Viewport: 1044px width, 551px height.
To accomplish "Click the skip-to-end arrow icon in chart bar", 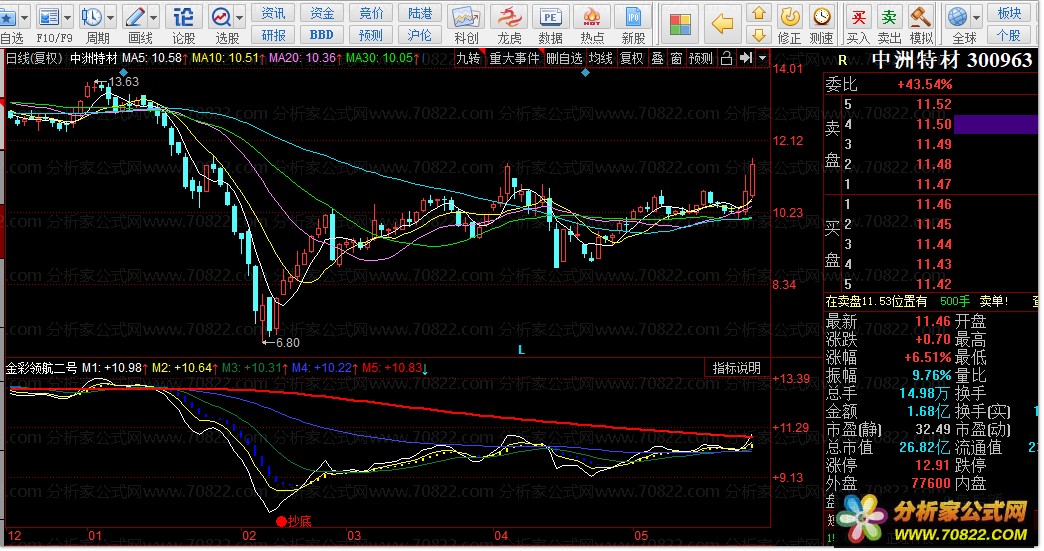I will (x=746, y=59).
